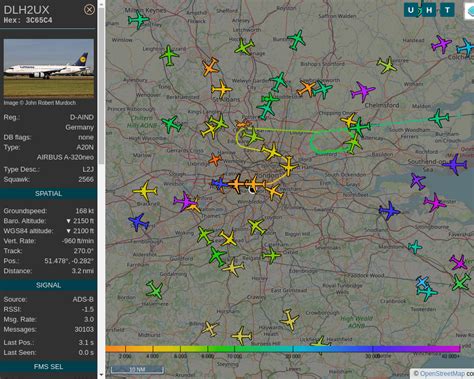Click the Vert. Rate -960 ft/min value
This screenshot has width=474, height=379.
(78, 241)
